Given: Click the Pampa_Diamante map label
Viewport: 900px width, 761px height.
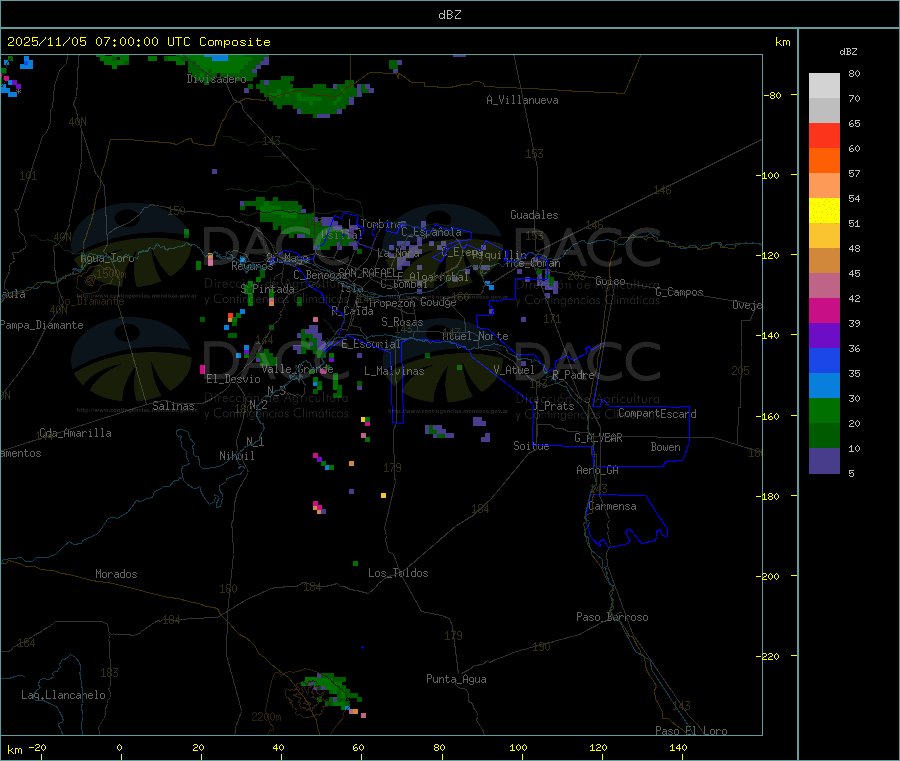Looking at the screenshot, I should click(x=41, y=325).
